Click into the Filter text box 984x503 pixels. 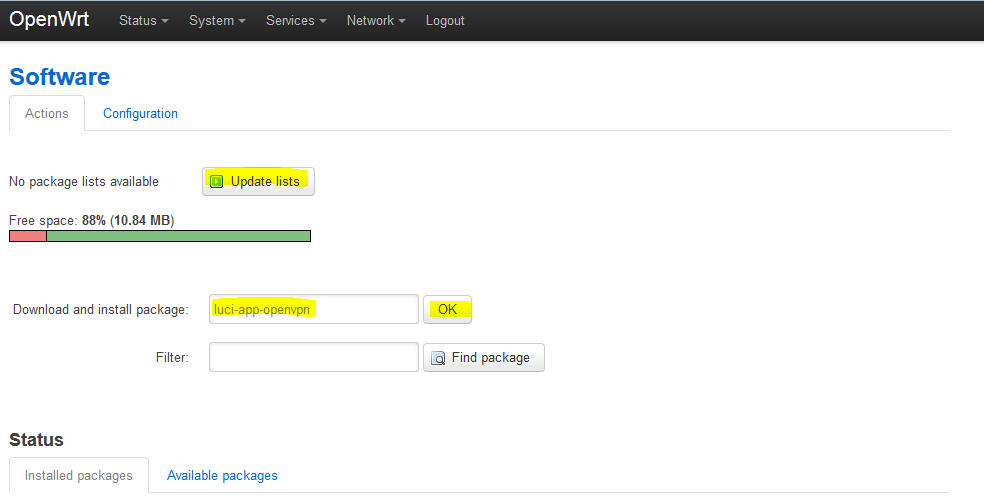pos(313,357)
